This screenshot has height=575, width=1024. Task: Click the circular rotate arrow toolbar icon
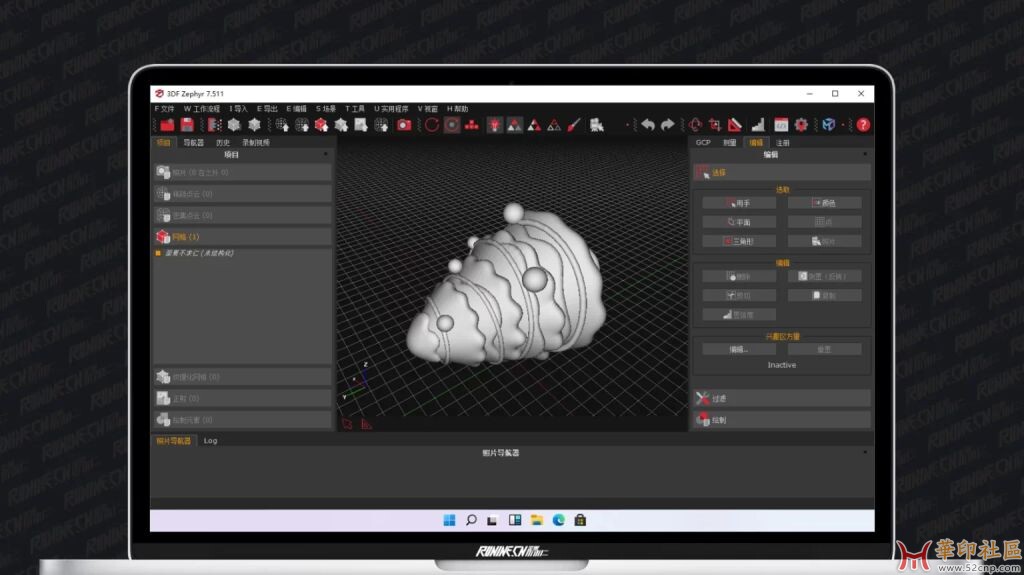[432, 125]
